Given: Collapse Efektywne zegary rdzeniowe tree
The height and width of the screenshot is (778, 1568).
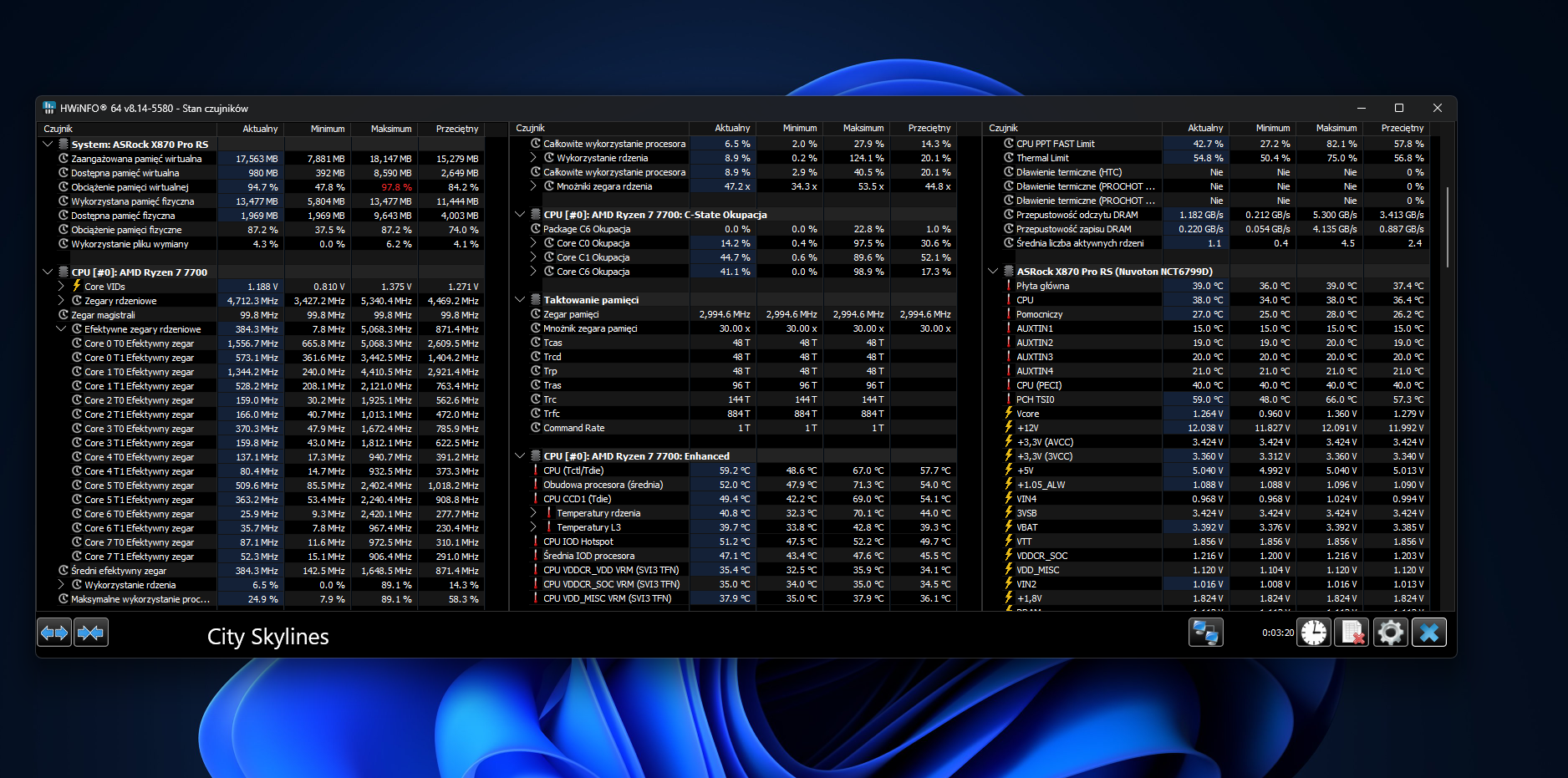Looking at the screenshot, I should 61,328.
